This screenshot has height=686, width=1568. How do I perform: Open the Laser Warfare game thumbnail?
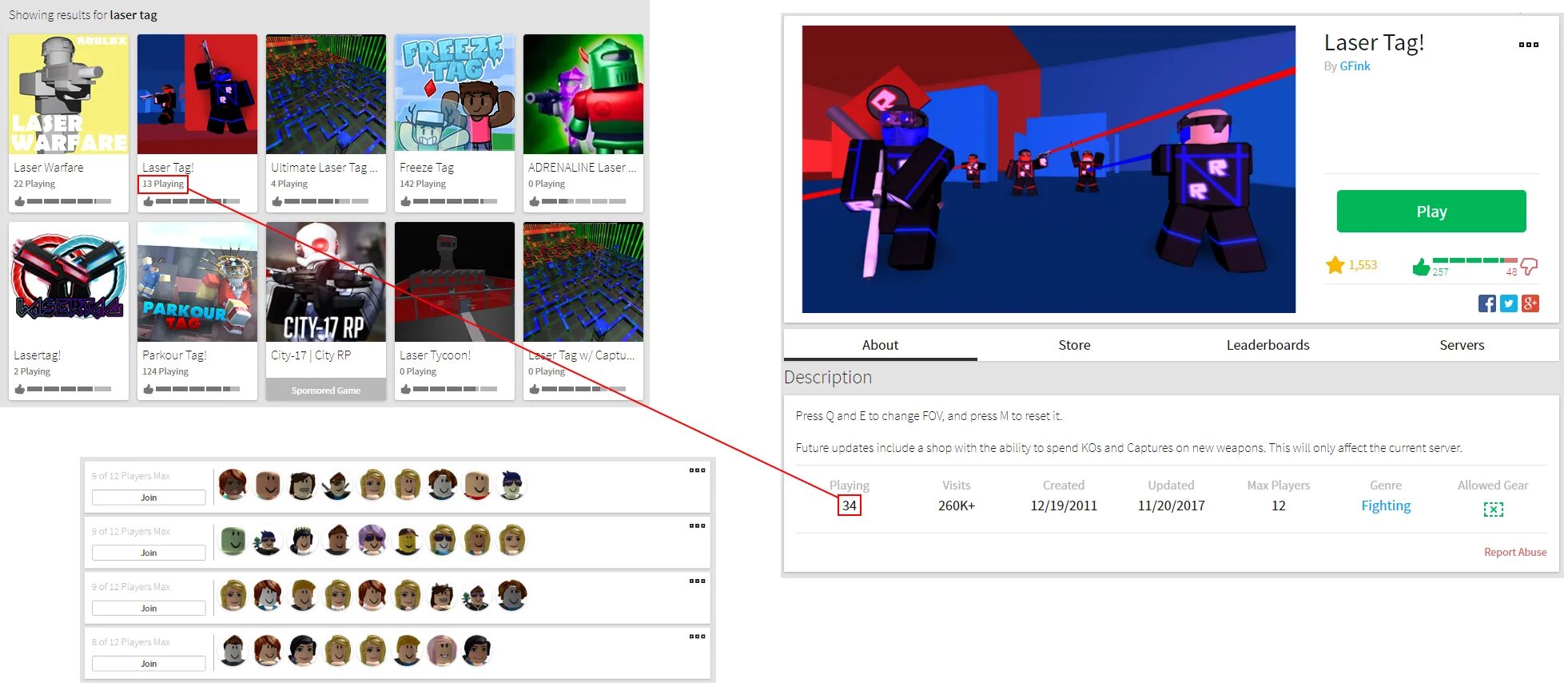click(69, 94)
